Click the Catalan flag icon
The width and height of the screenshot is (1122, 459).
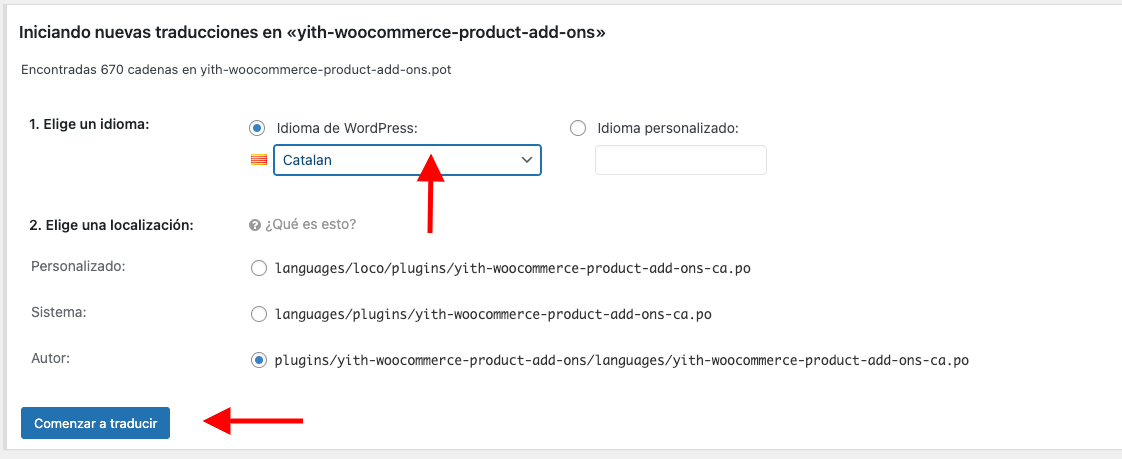point(258,160)
